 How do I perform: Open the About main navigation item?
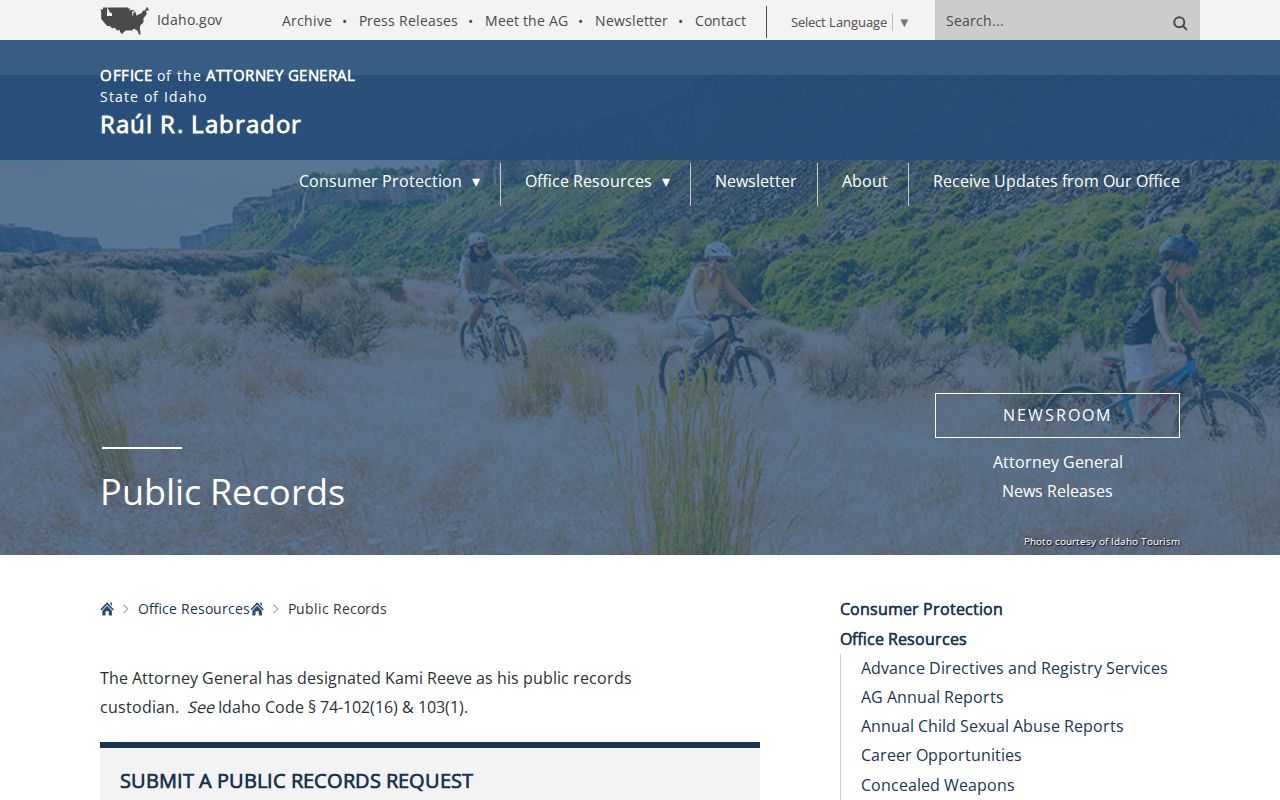click(x=864, y=181)
